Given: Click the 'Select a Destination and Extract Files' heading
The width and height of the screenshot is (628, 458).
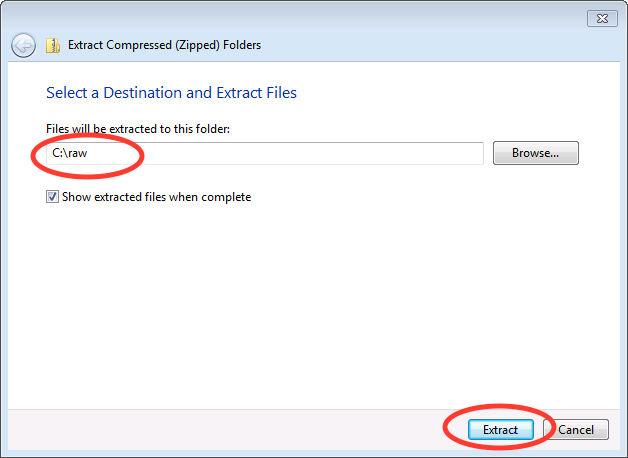Looking at the screenshot, I should pyautogui.click(x=171, y=93).
